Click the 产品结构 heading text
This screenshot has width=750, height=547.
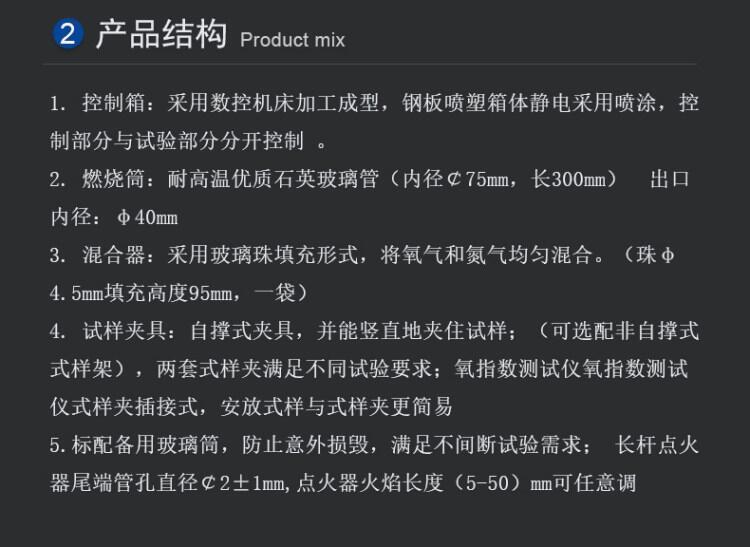[x=162, y=34]
